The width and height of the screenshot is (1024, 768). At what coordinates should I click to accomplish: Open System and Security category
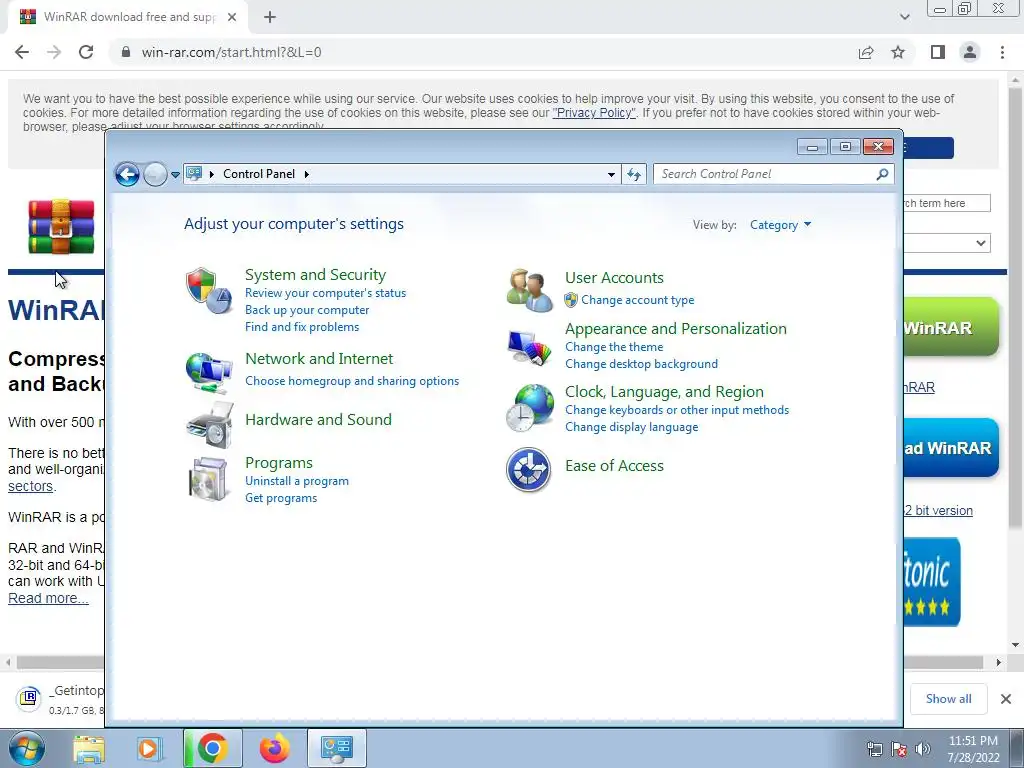point(315,274)
